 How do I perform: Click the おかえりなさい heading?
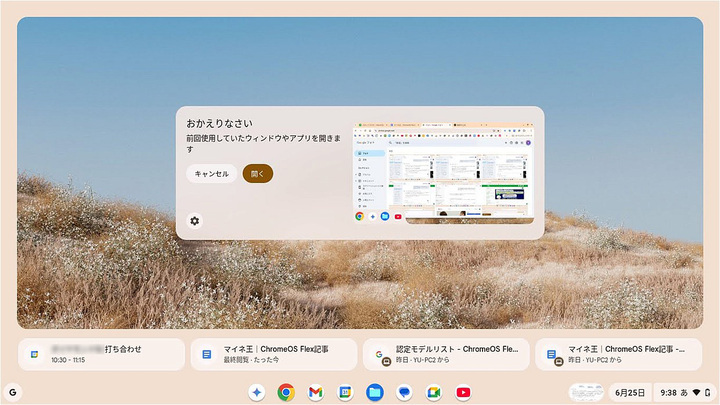pyautogui.click(x=219, y=124)
